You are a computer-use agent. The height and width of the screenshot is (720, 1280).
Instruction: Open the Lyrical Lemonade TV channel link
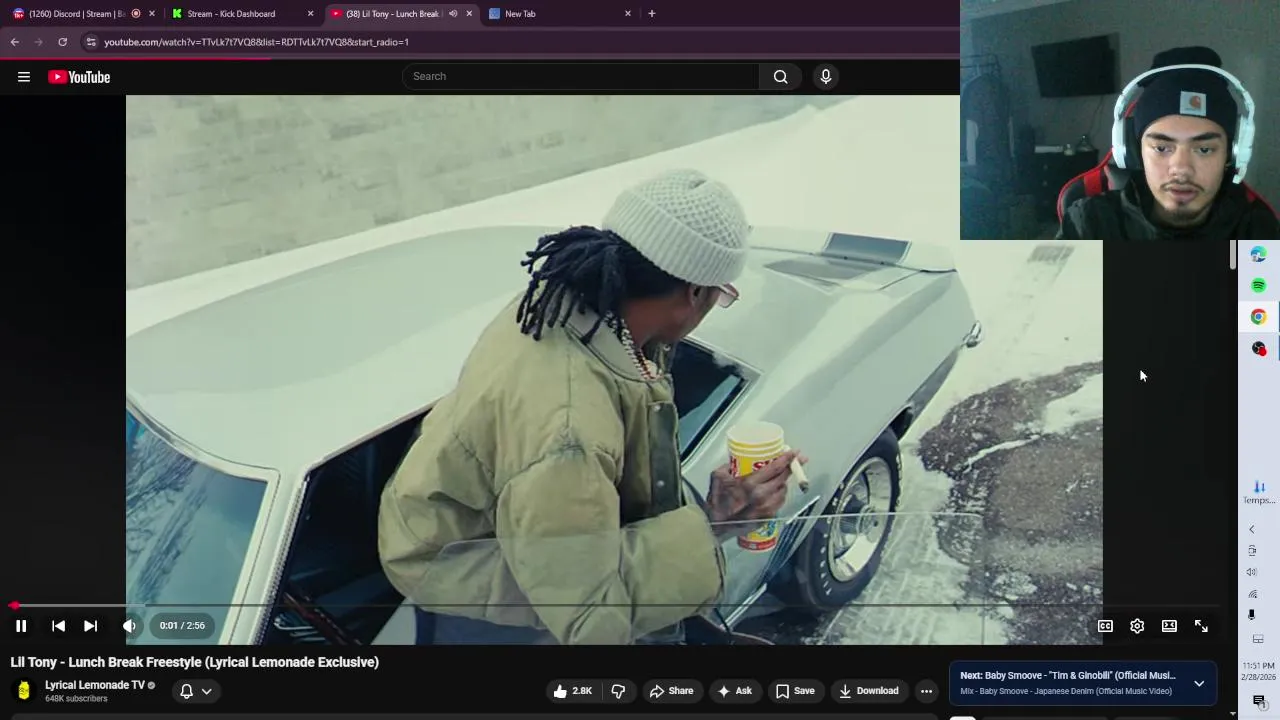pos(95,685)
